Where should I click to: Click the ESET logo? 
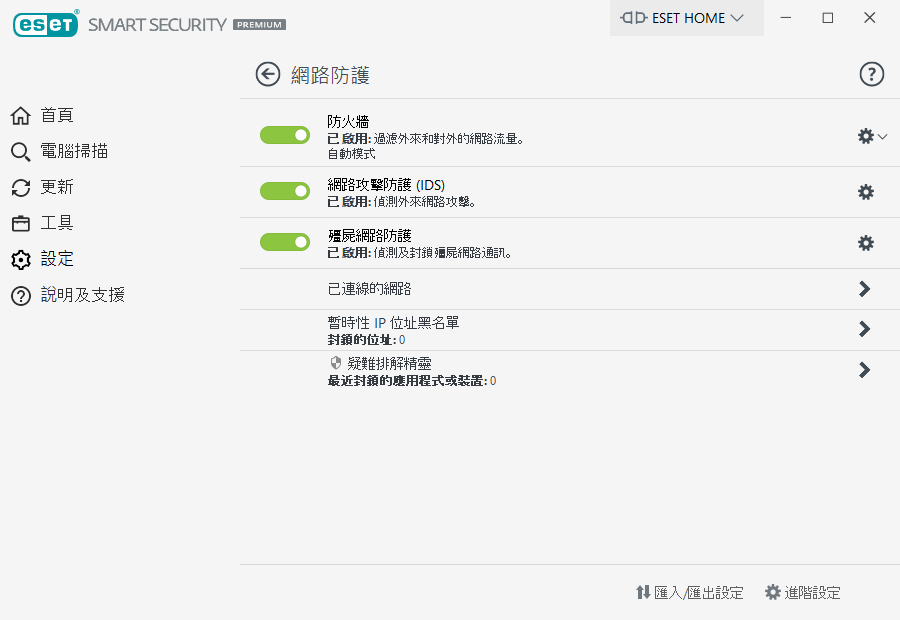pyautogui.click(x=46, y=24)
